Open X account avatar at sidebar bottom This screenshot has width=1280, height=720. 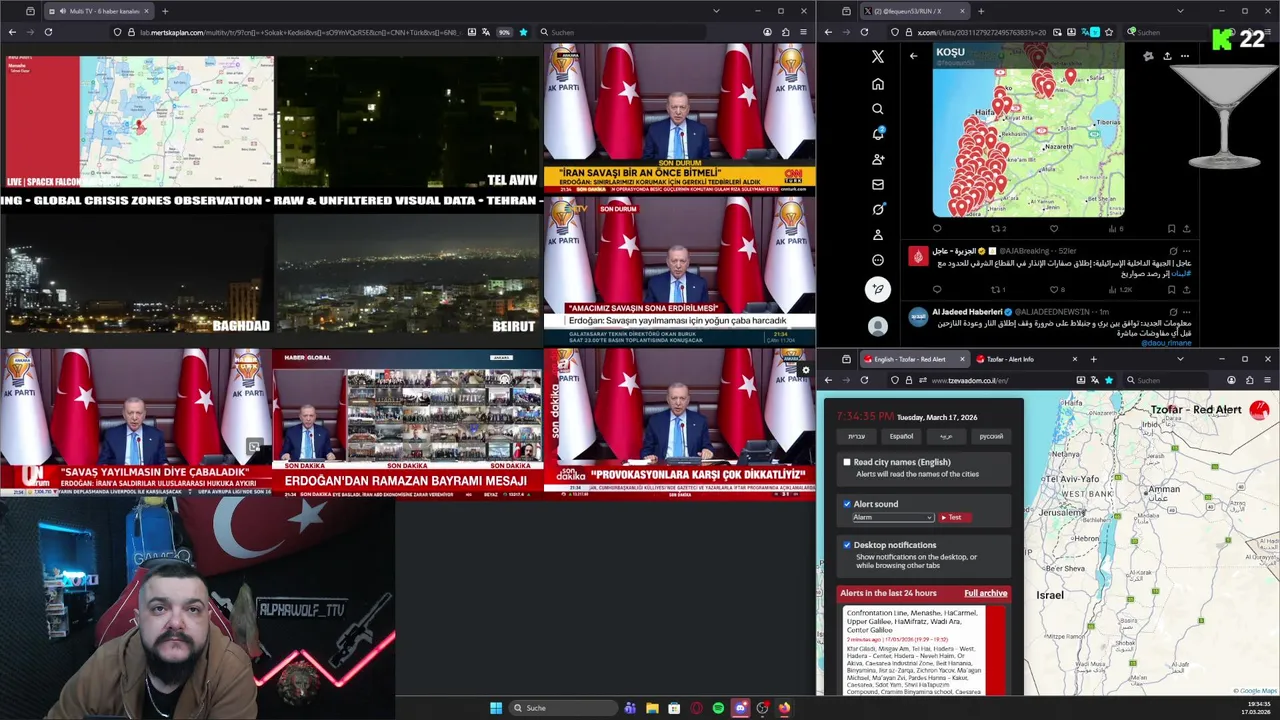(878, 327)
